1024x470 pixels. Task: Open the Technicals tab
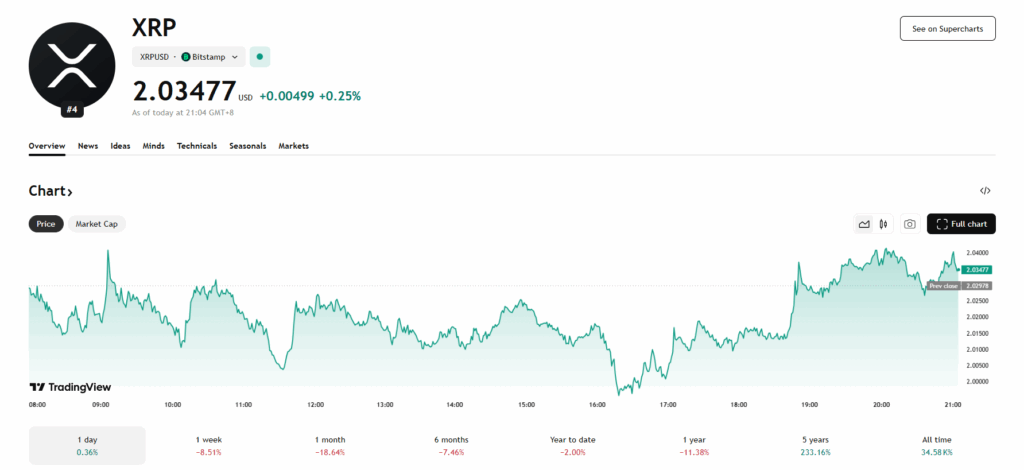click(197, 146)
